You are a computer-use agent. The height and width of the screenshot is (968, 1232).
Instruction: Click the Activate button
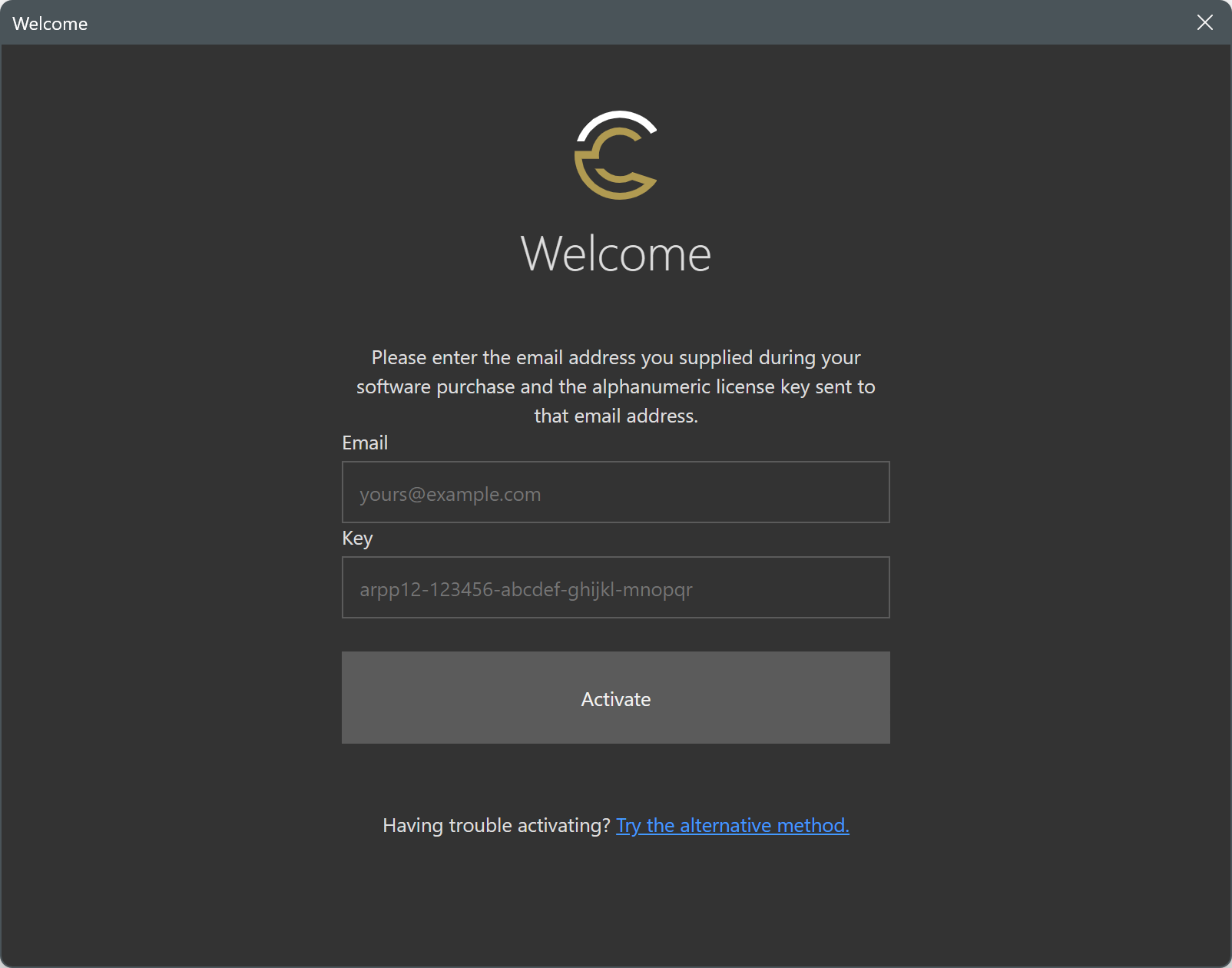pyautogui.click(x=615, y=698)
